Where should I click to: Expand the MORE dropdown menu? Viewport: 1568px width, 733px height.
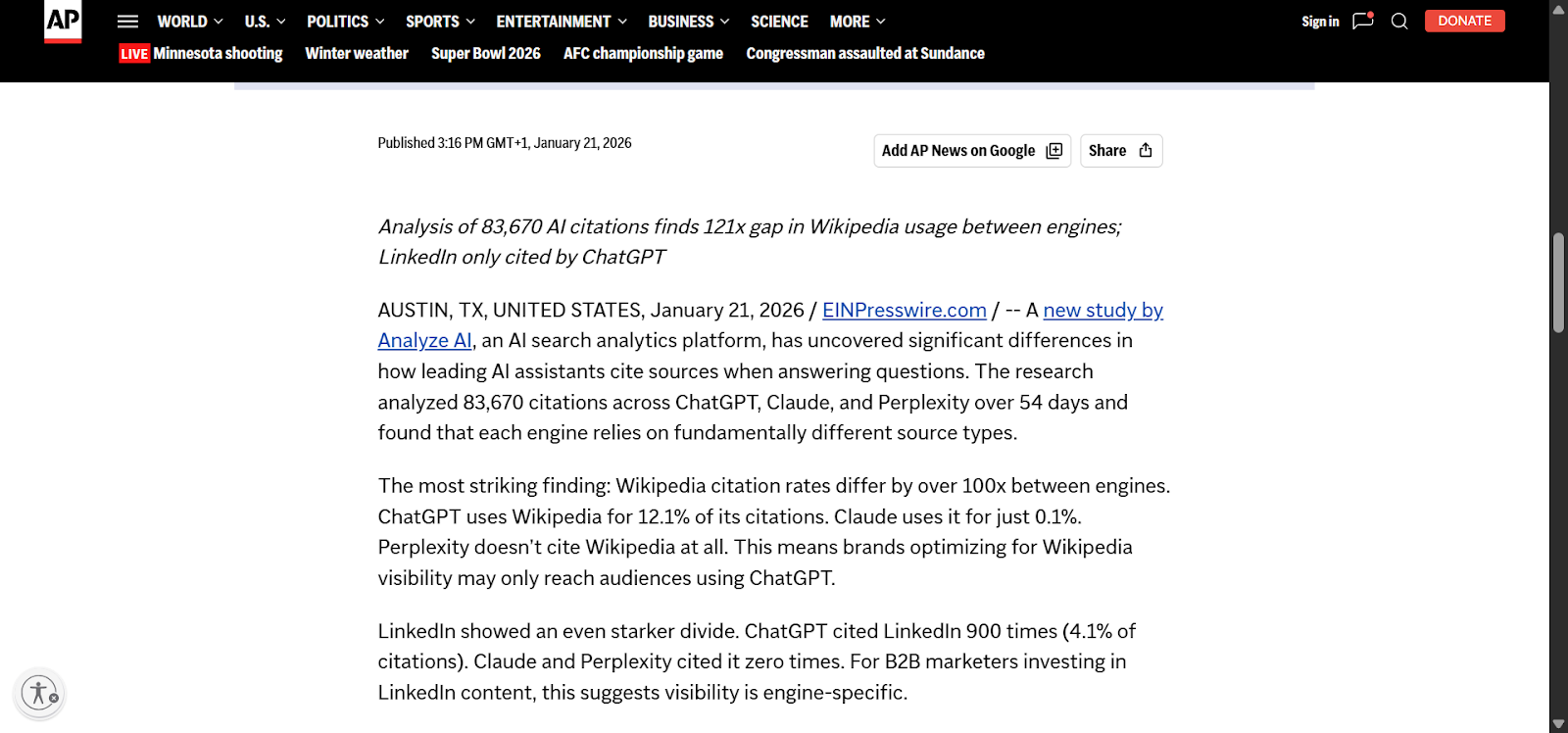point(857,22)
